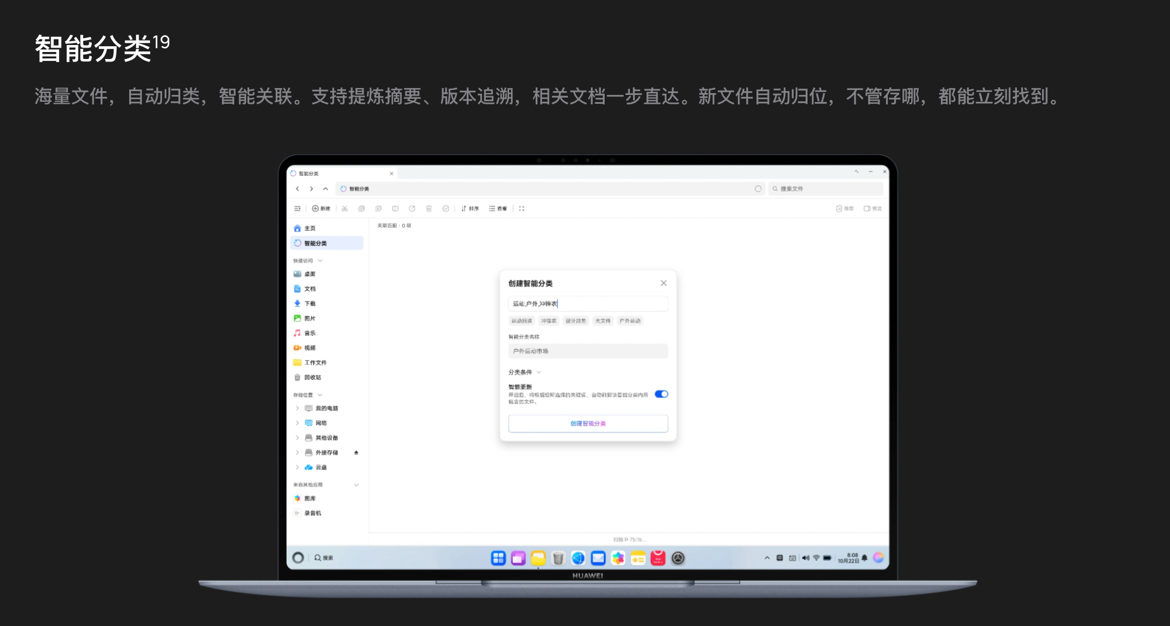Open the 下载 folder in sidebar
Image resolution: width=1170 pixels, height=626 pixels.
click(310, 303)
